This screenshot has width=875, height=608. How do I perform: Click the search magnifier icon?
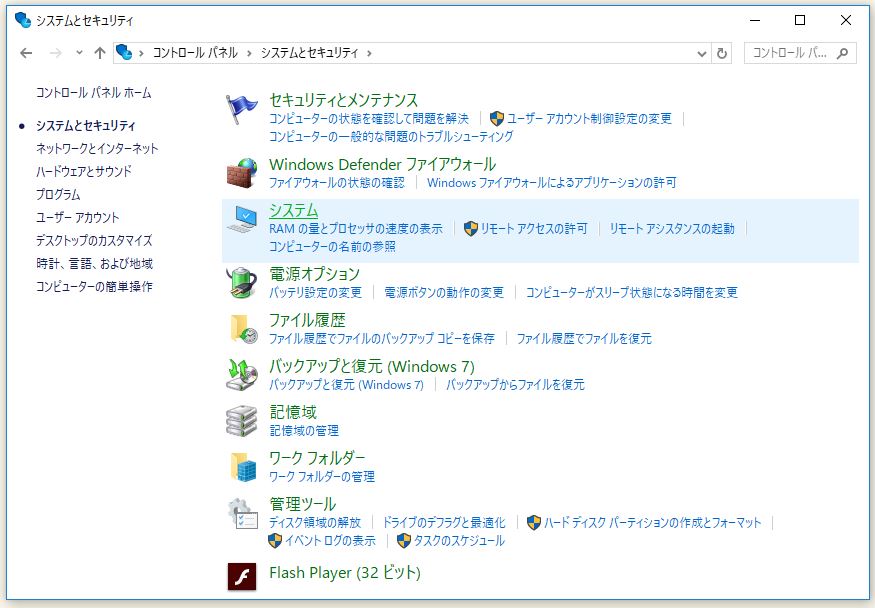pyautogui.click(x=843, y=53)
